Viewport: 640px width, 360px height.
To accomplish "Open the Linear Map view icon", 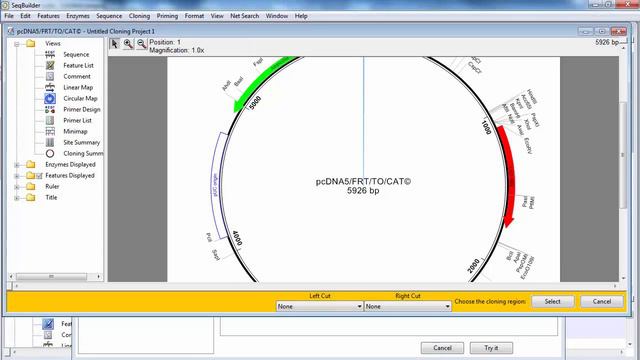I will (50, 87).
